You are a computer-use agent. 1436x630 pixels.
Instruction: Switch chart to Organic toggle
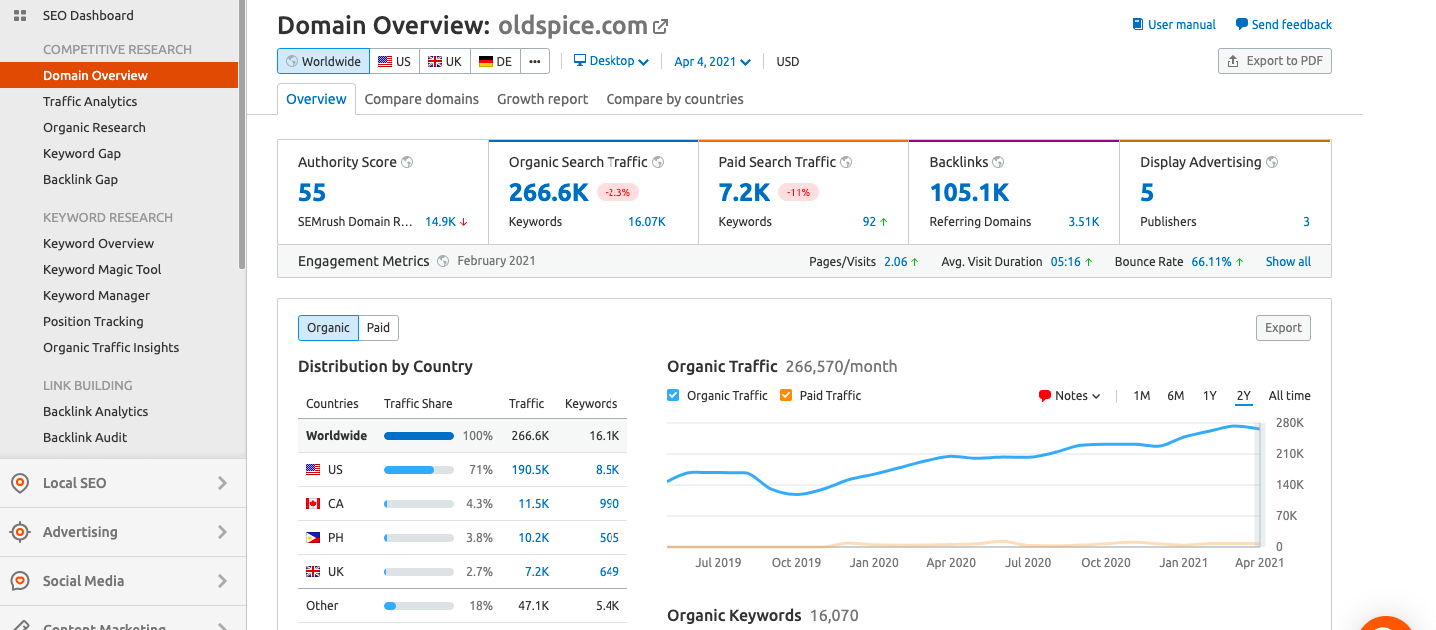pos(328,328)
